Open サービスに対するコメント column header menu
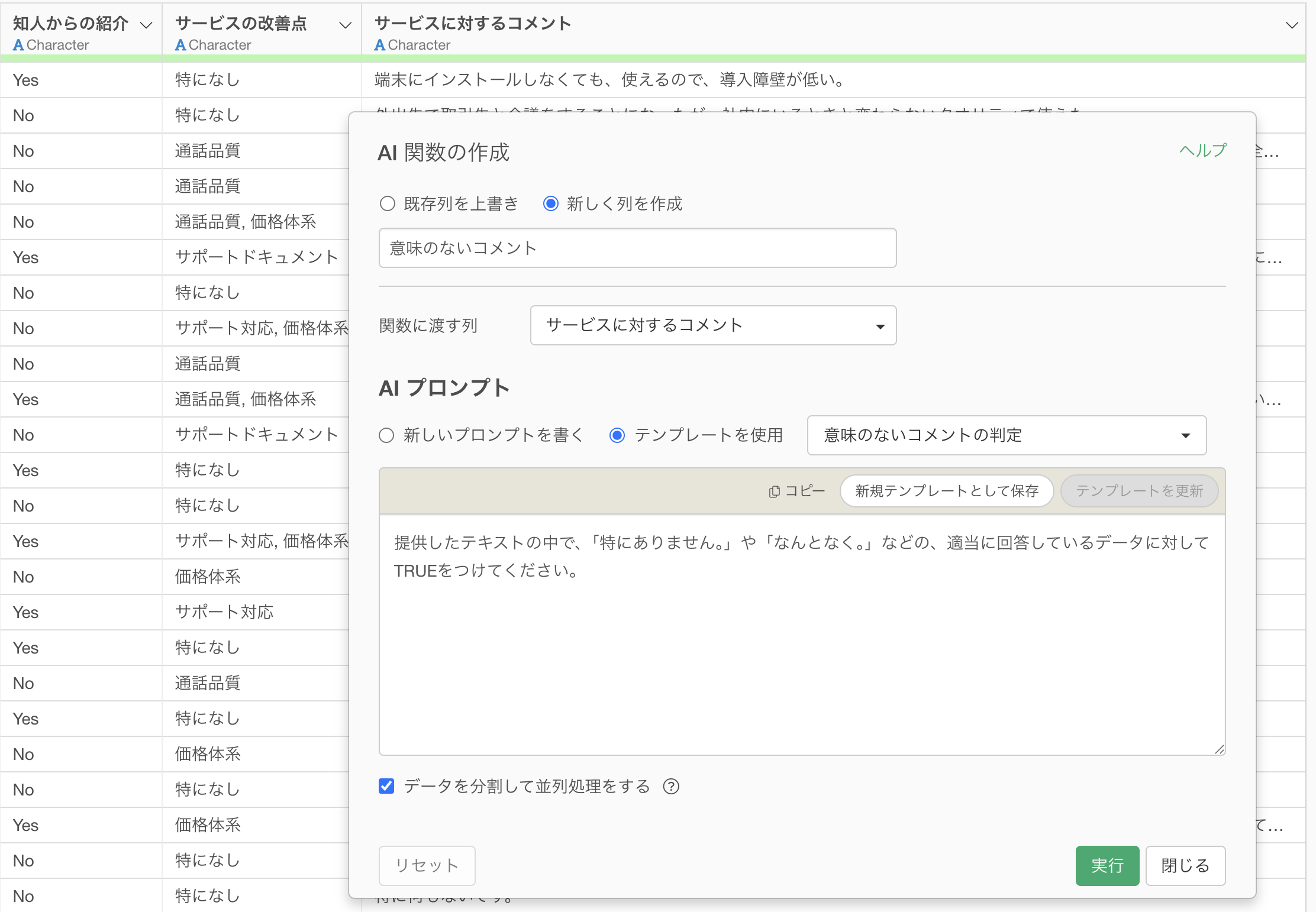This screenshot has height=912, width=1316. [1292, 25]
